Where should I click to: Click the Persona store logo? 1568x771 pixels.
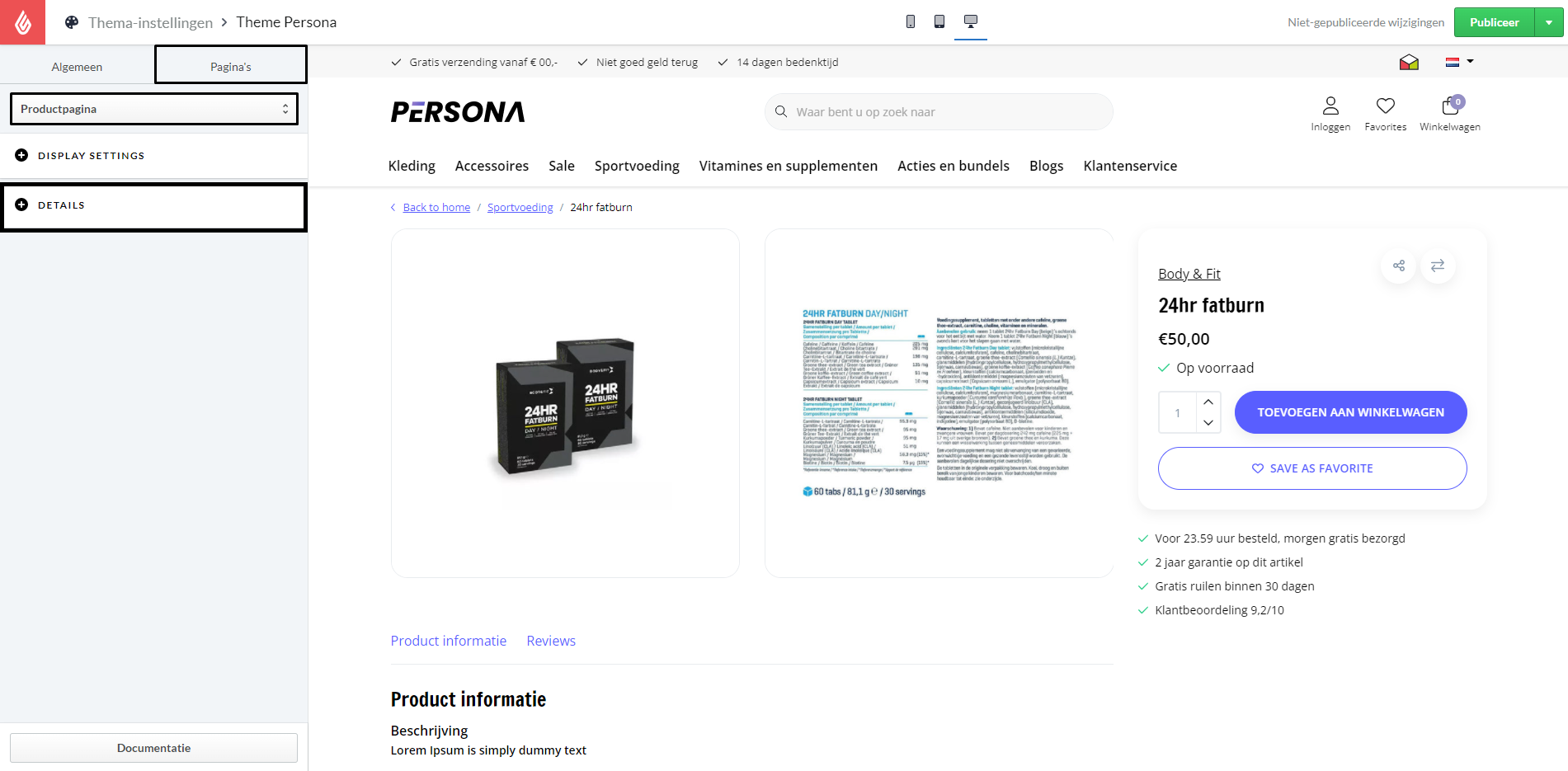point(458,111)
